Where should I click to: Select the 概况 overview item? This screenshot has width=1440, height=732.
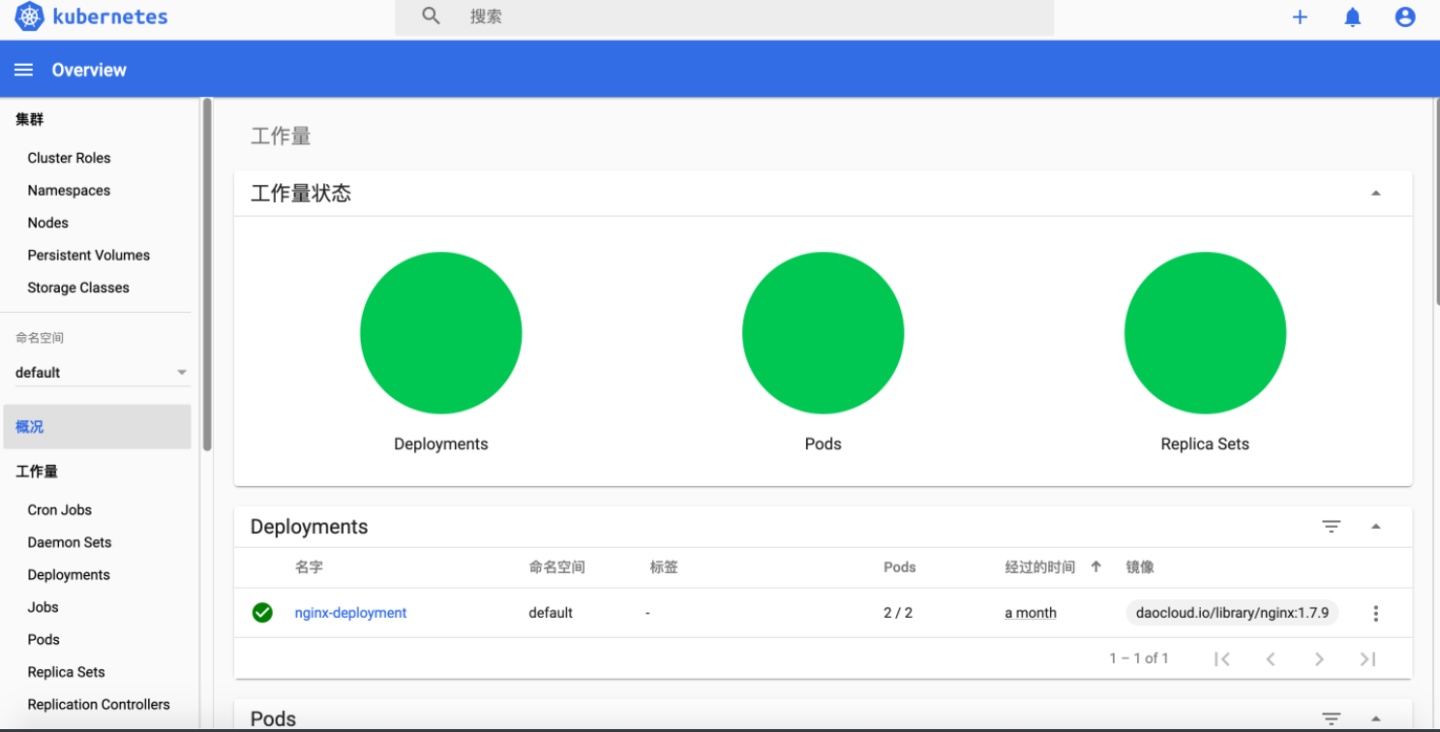[97, 426]
